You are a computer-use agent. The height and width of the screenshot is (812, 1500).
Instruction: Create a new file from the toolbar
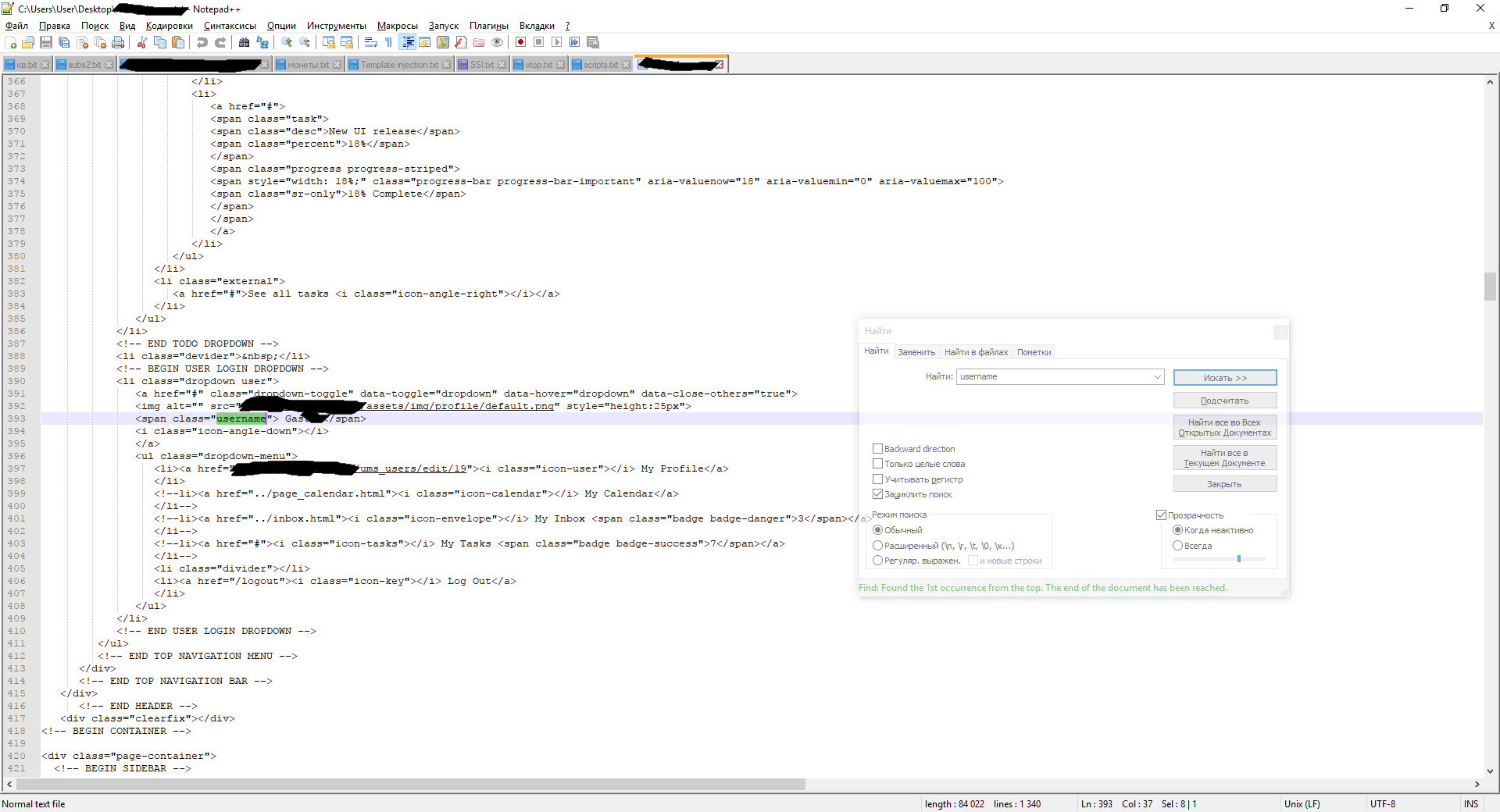(10, 42)
